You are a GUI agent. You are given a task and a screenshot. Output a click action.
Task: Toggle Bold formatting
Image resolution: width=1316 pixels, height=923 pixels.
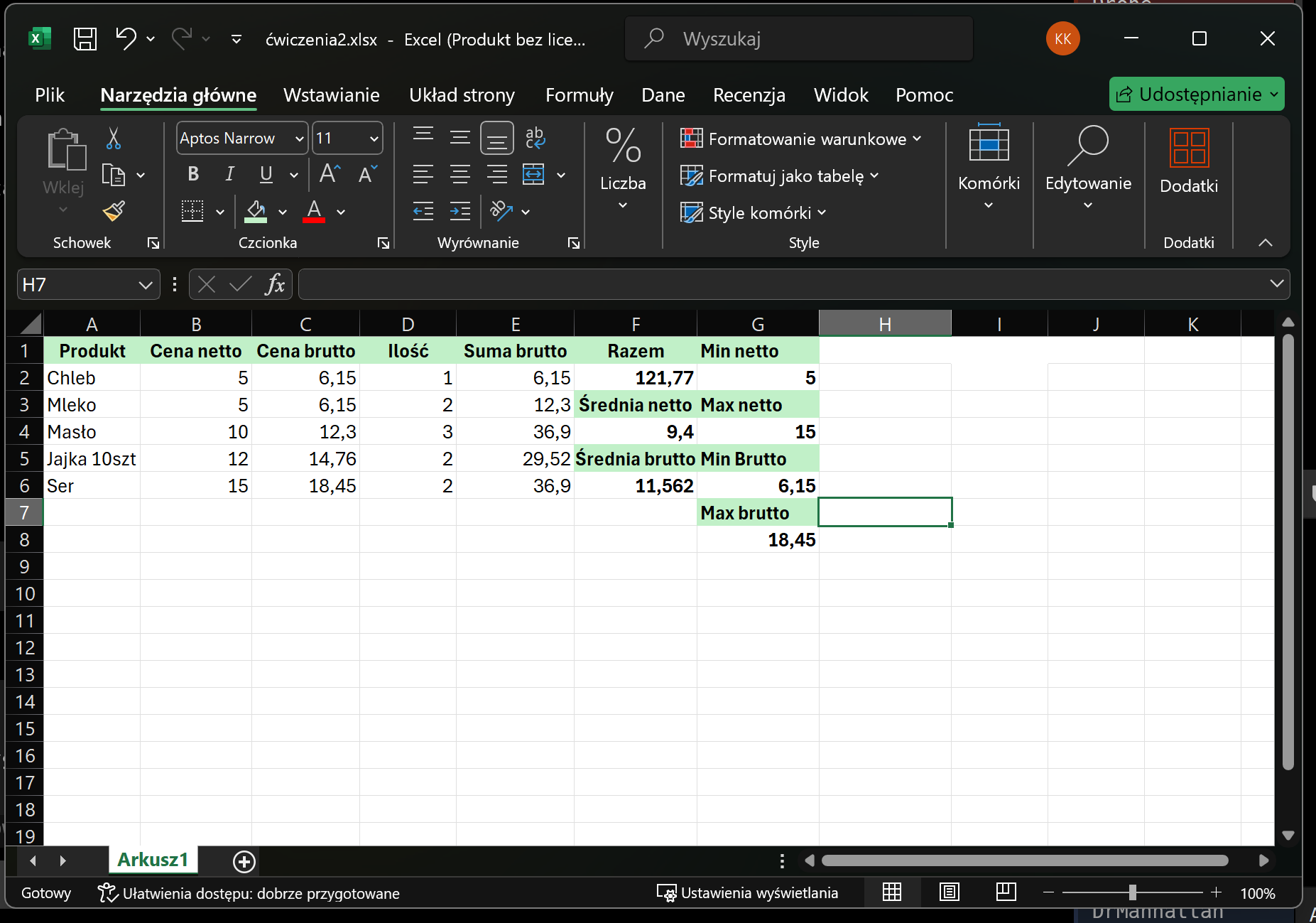(193, 174)
